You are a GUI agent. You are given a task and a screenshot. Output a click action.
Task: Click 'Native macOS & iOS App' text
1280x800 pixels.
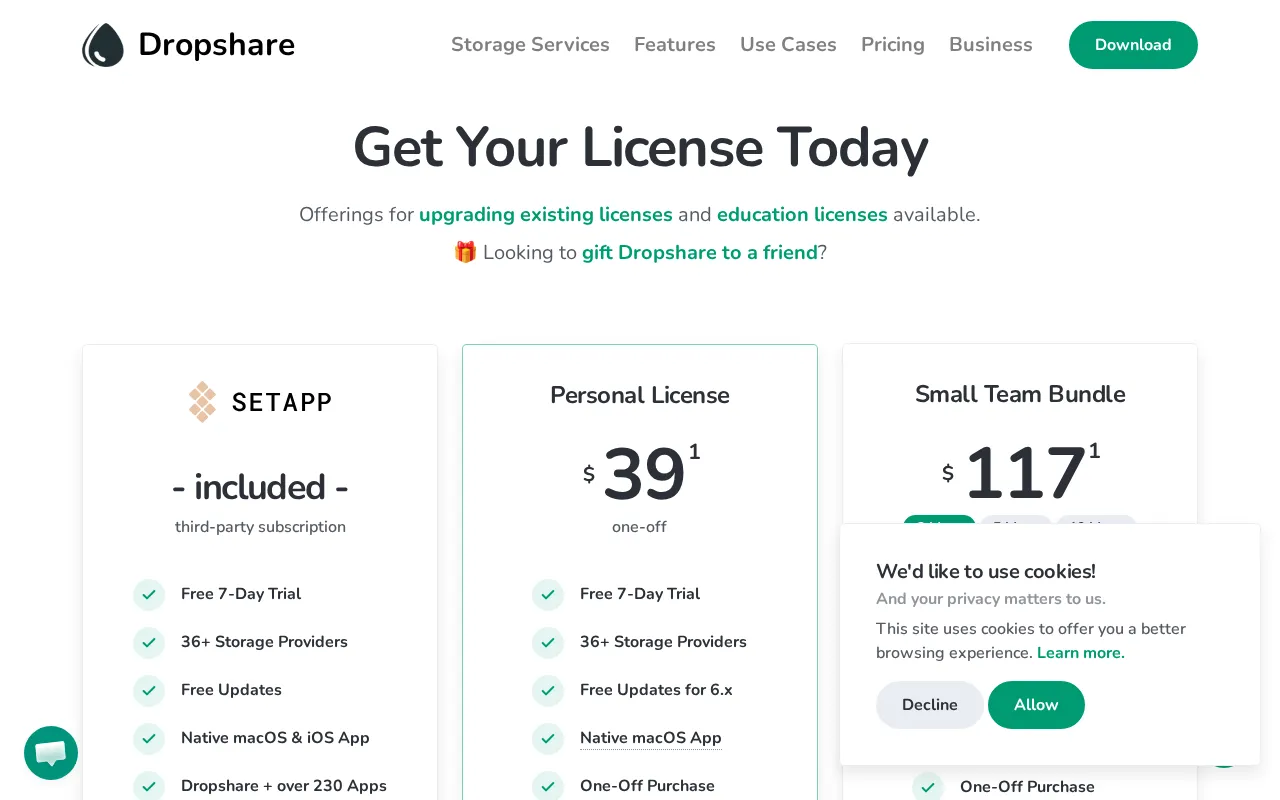tap(275, 738)
